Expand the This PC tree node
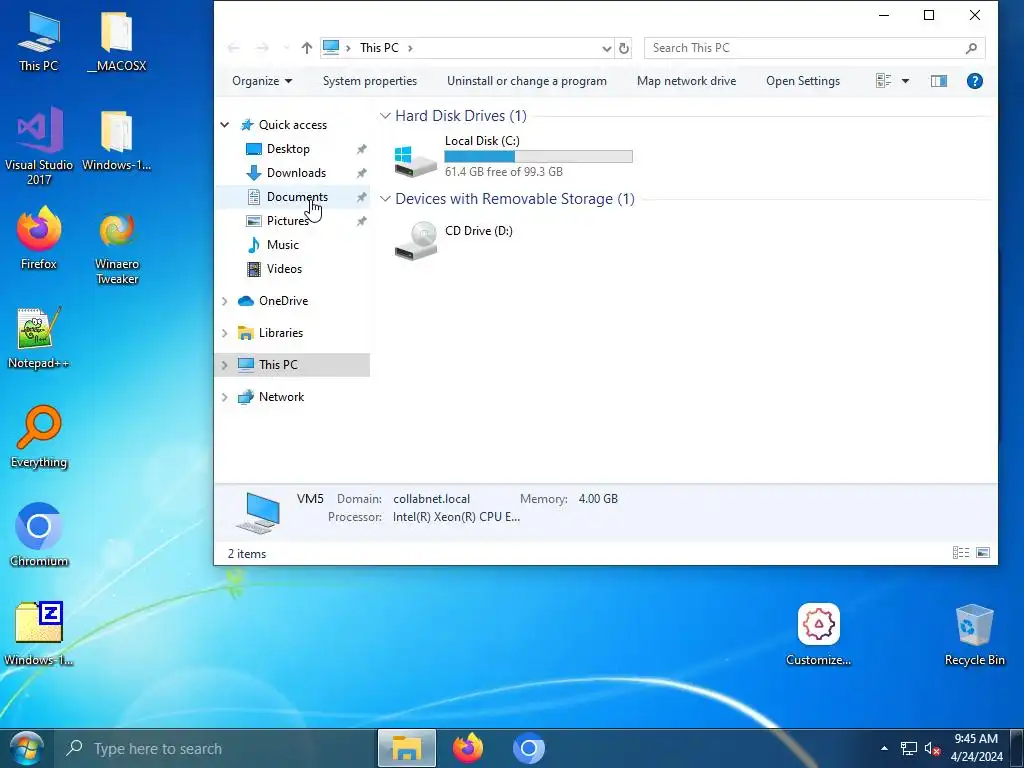 225,365
